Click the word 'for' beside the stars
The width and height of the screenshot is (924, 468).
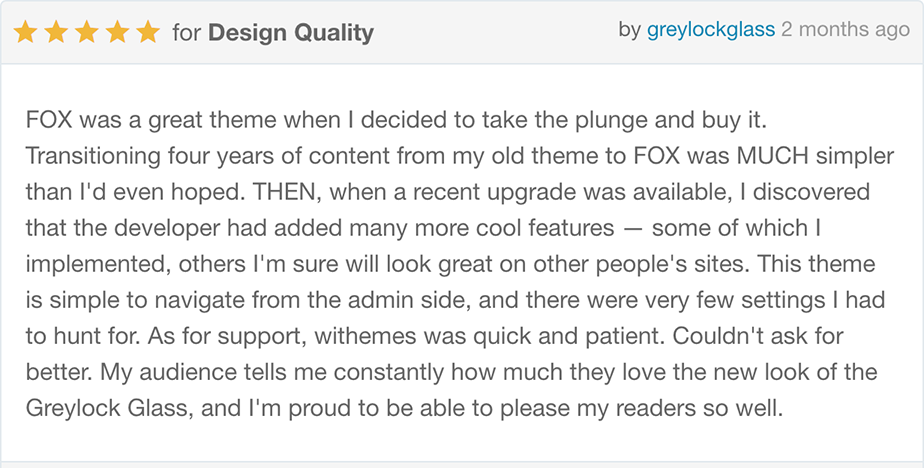click(187, 33)
